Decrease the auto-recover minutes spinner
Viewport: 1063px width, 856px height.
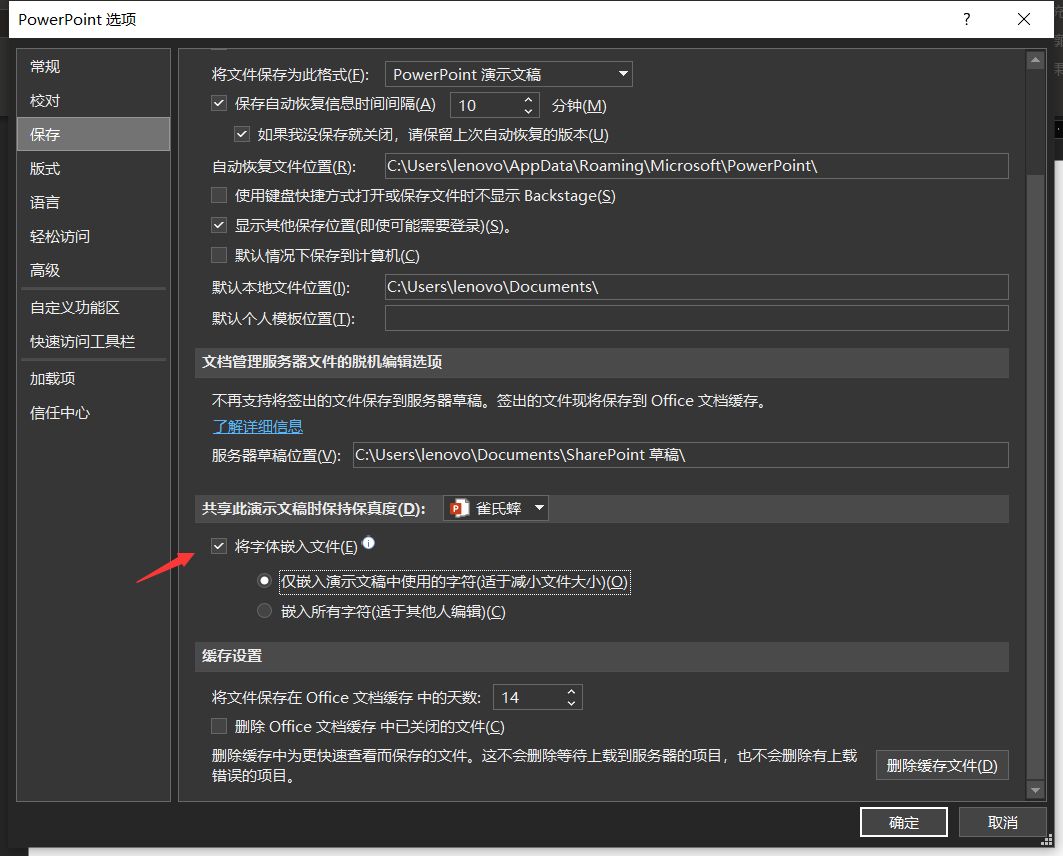(x=528, y=111)
